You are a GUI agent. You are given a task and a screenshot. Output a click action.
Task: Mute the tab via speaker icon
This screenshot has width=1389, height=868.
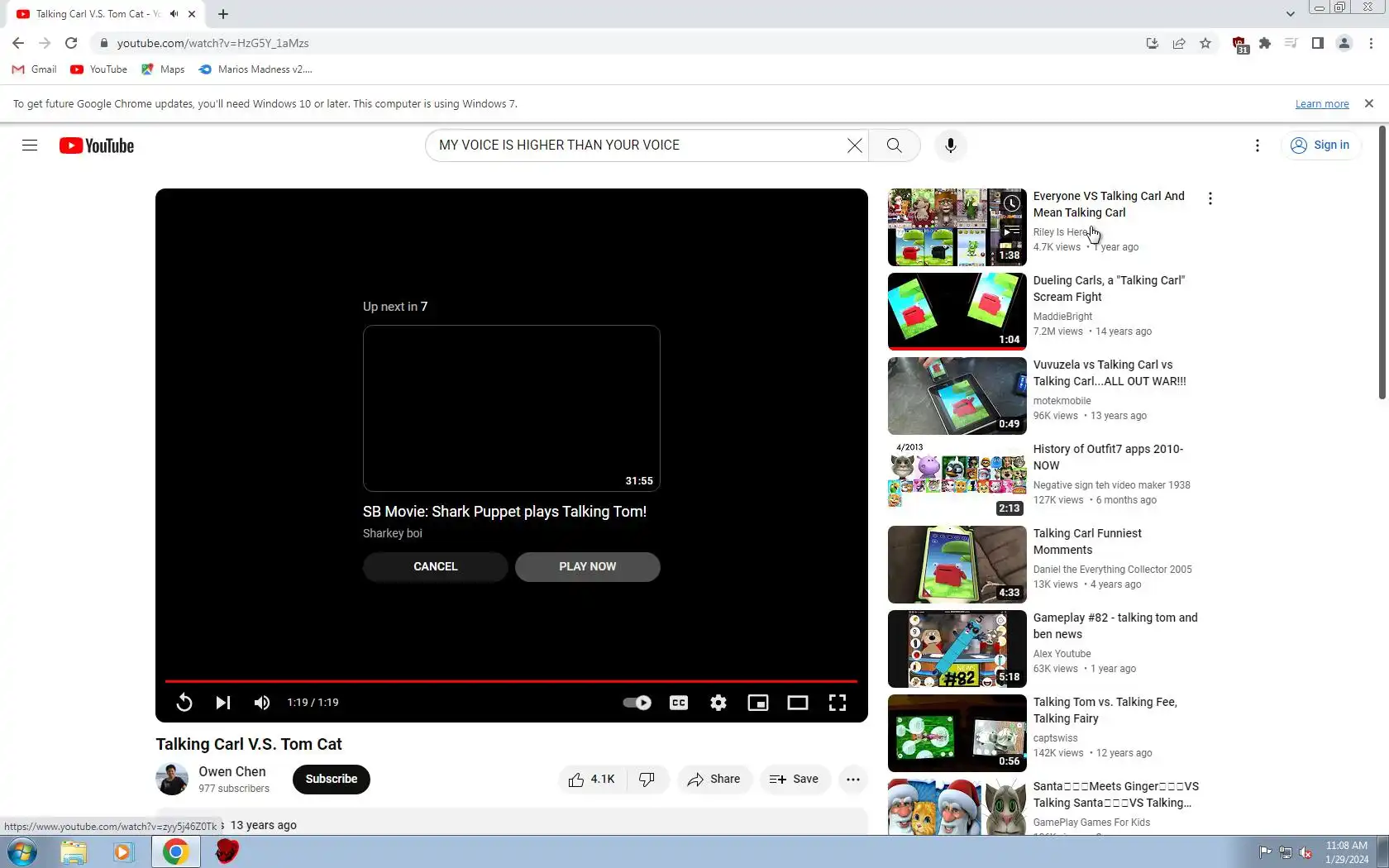tap(174, 14)
